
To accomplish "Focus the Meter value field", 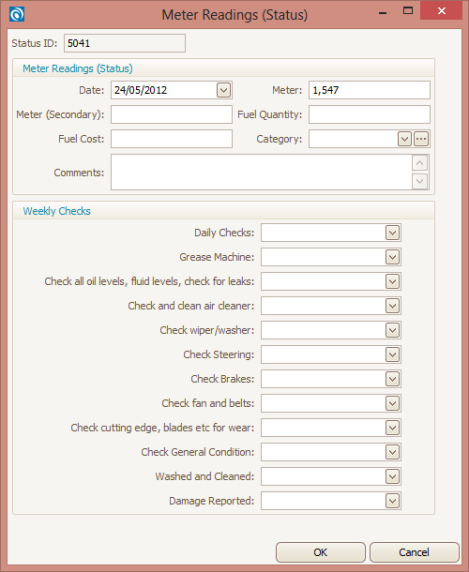I will pyautogui.click(x=369, y=90).
